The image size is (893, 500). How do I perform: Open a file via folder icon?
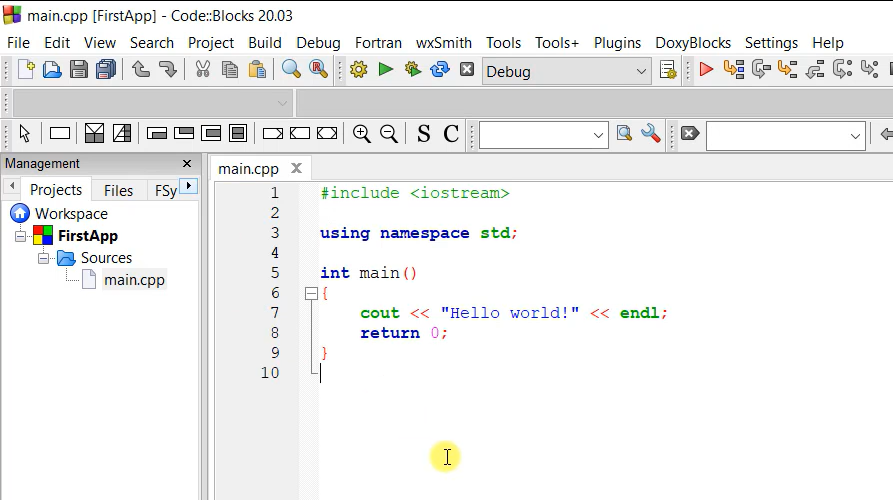pyautogui.click(x=52, y=70)
